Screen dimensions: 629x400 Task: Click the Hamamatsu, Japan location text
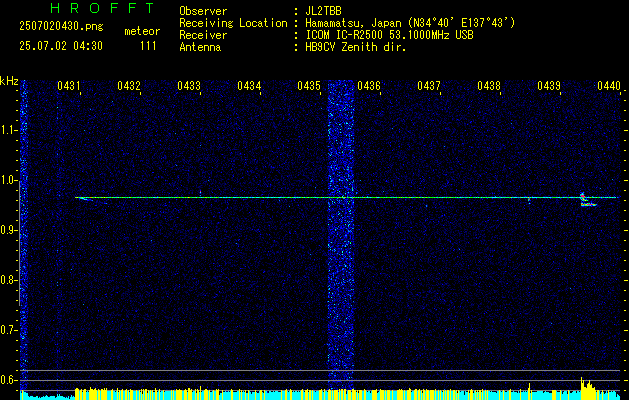(x=410, y=23)
